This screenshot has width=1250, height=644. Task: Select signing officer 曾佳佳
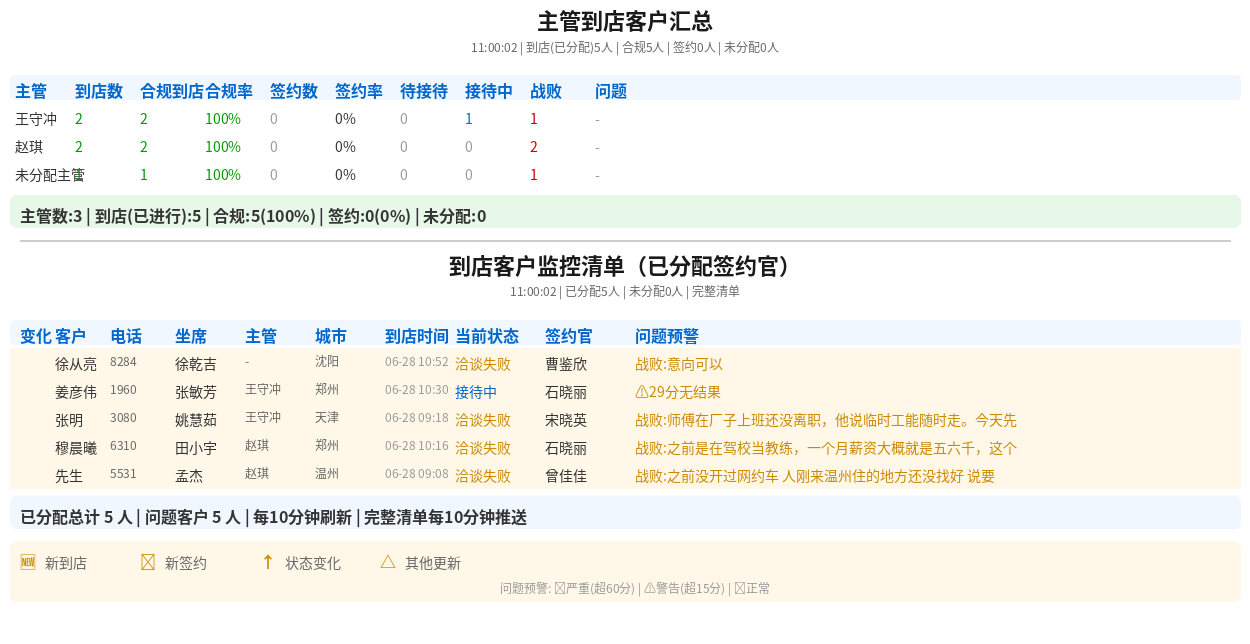(x=566, y=476)
